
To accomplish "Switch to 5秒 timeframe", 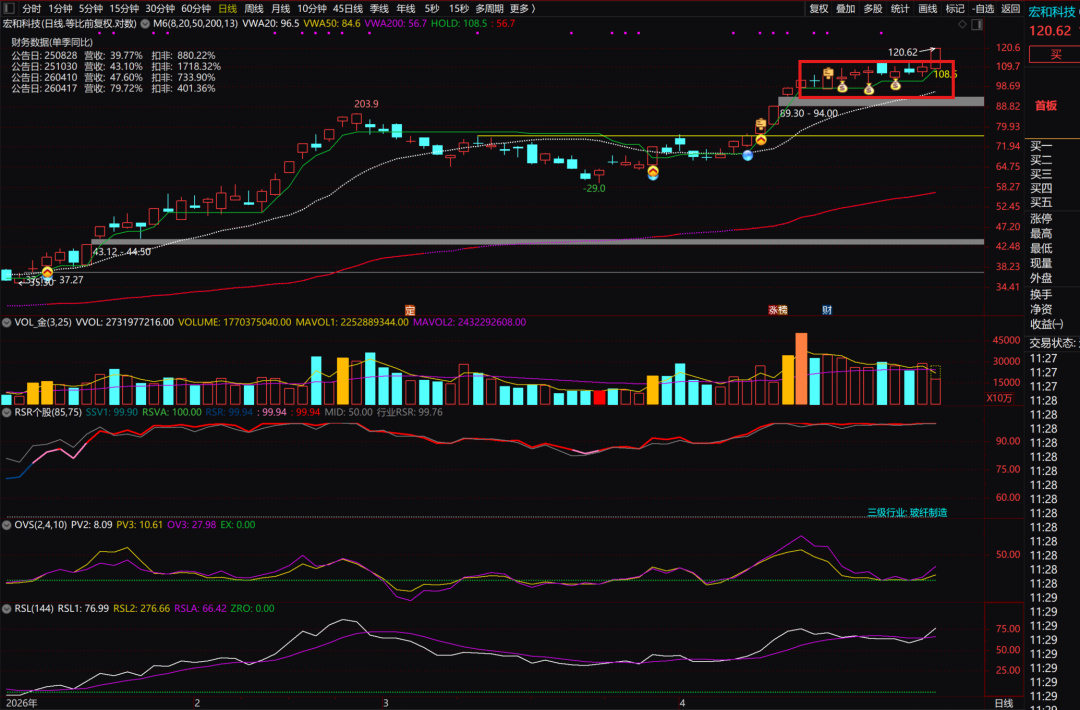I will tap(432, 8).
